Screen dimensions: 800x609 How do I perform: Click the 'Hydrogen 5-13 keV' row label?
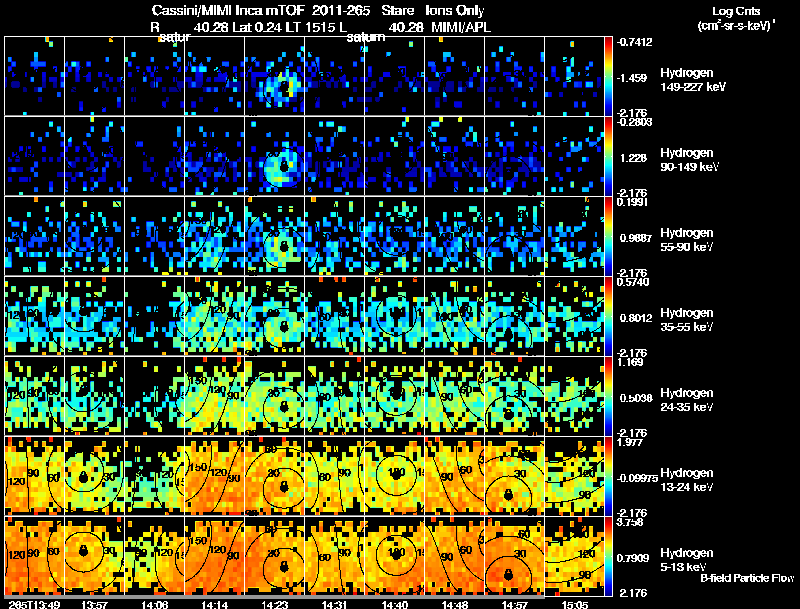point(687,560)
